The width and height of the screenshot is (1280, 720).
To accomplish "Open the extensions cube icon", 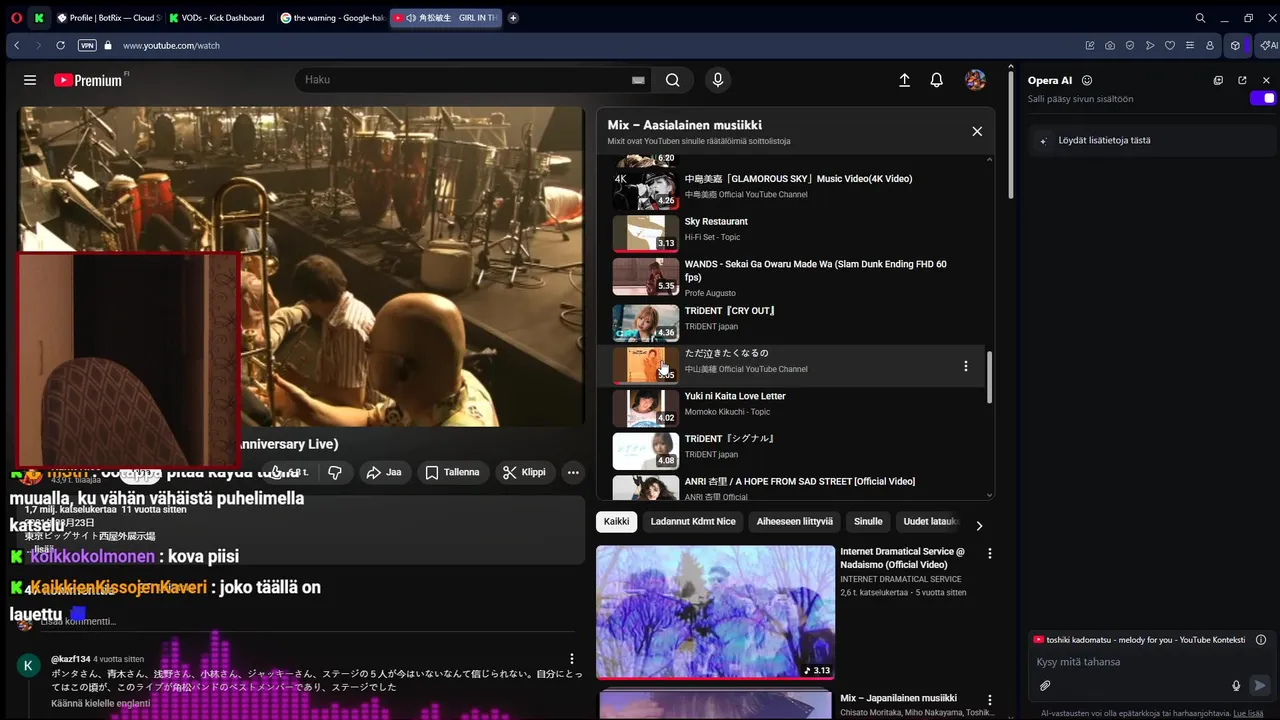I will tap(1236, 45).
